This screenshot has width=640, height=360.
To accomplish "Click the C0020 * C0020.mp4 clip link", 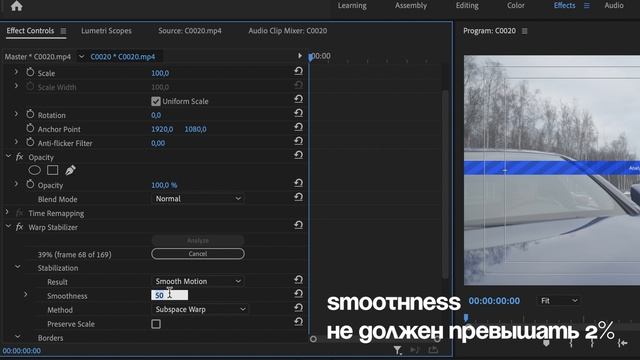I will pyautogui.click(x=122, y=57).
